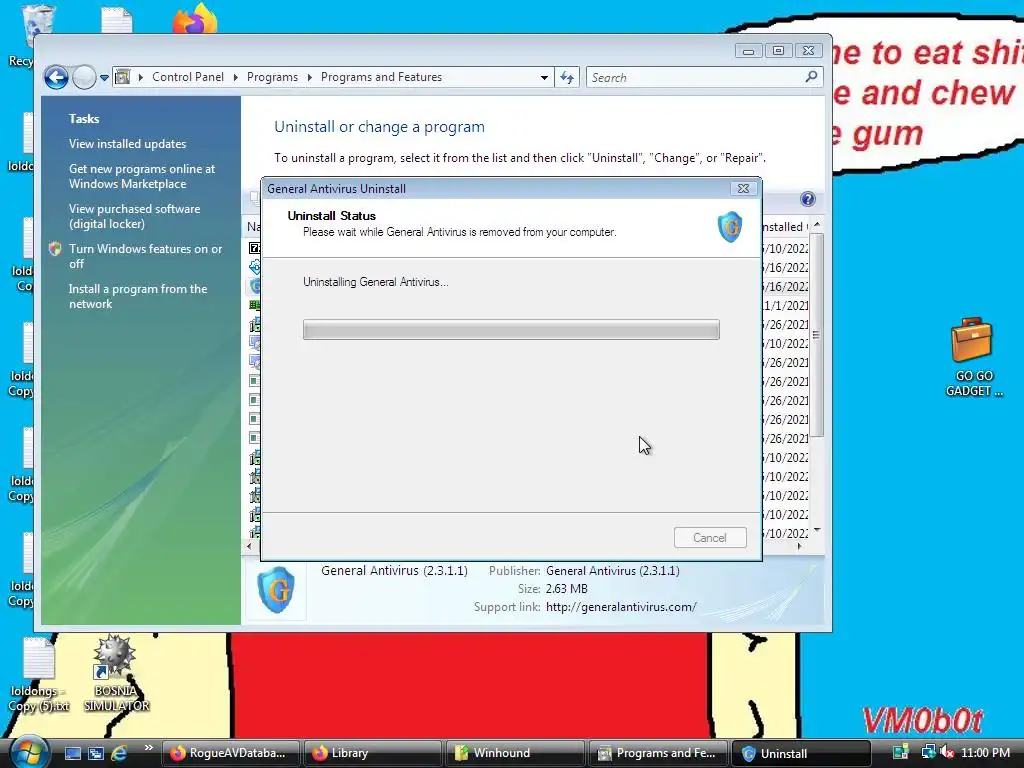1024x768 pixels.
Task: Open View purchased software digital locker
Action: (x=135, y=216)
